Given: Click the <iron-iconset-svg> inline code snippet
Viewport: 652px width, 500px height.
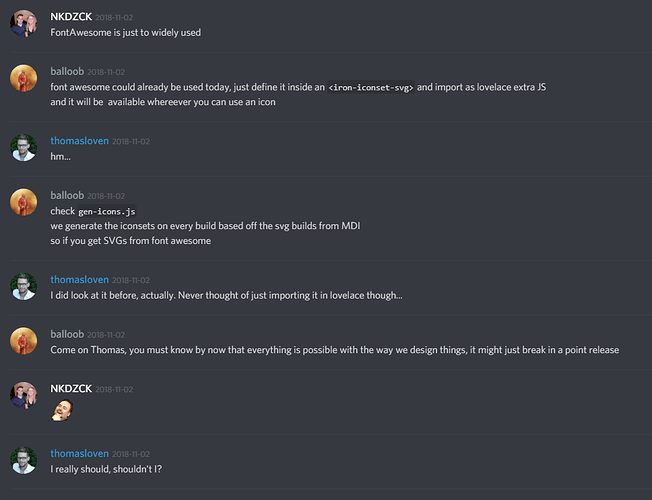Looking at the screenshot, I should click(x=371, y=88).
